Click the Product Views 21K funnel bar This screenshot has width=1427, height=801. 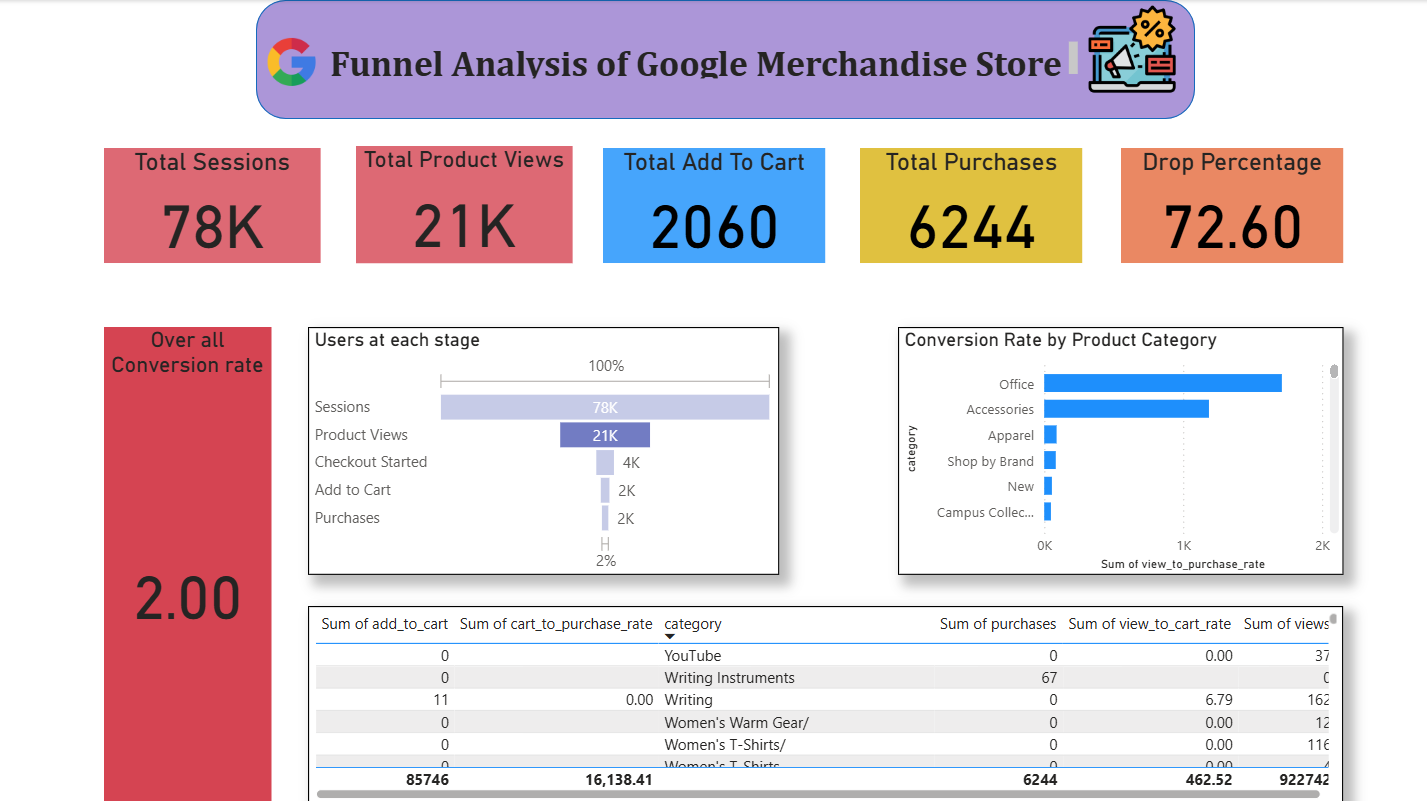click(x=605, y=435)
